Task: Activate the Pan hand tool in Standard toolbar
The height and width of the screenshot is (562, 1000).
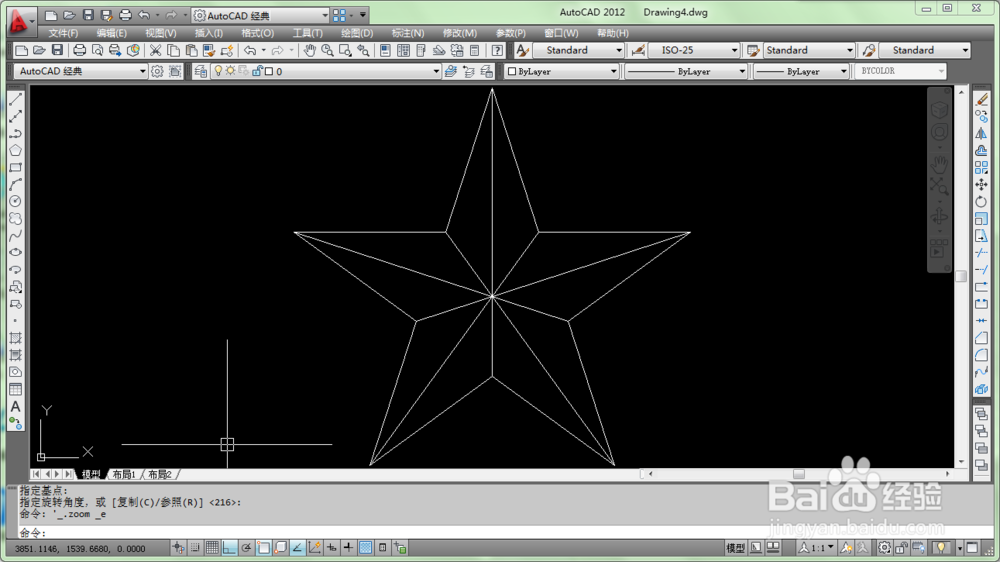Action: tap(309, 50)
